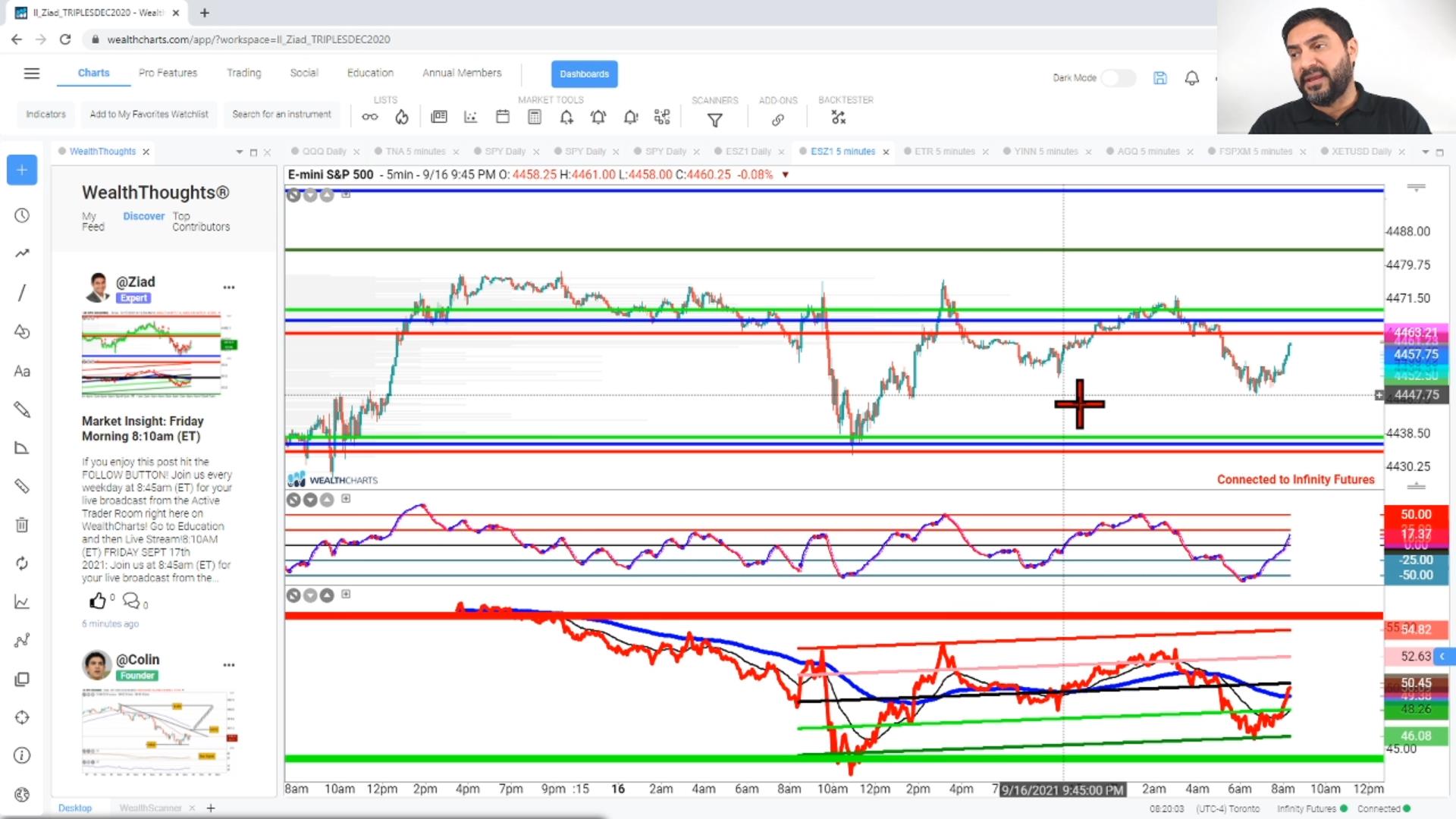Switch to the QQQ Daily chart tab
The image size is (1456, 819).
coord(324,152)
